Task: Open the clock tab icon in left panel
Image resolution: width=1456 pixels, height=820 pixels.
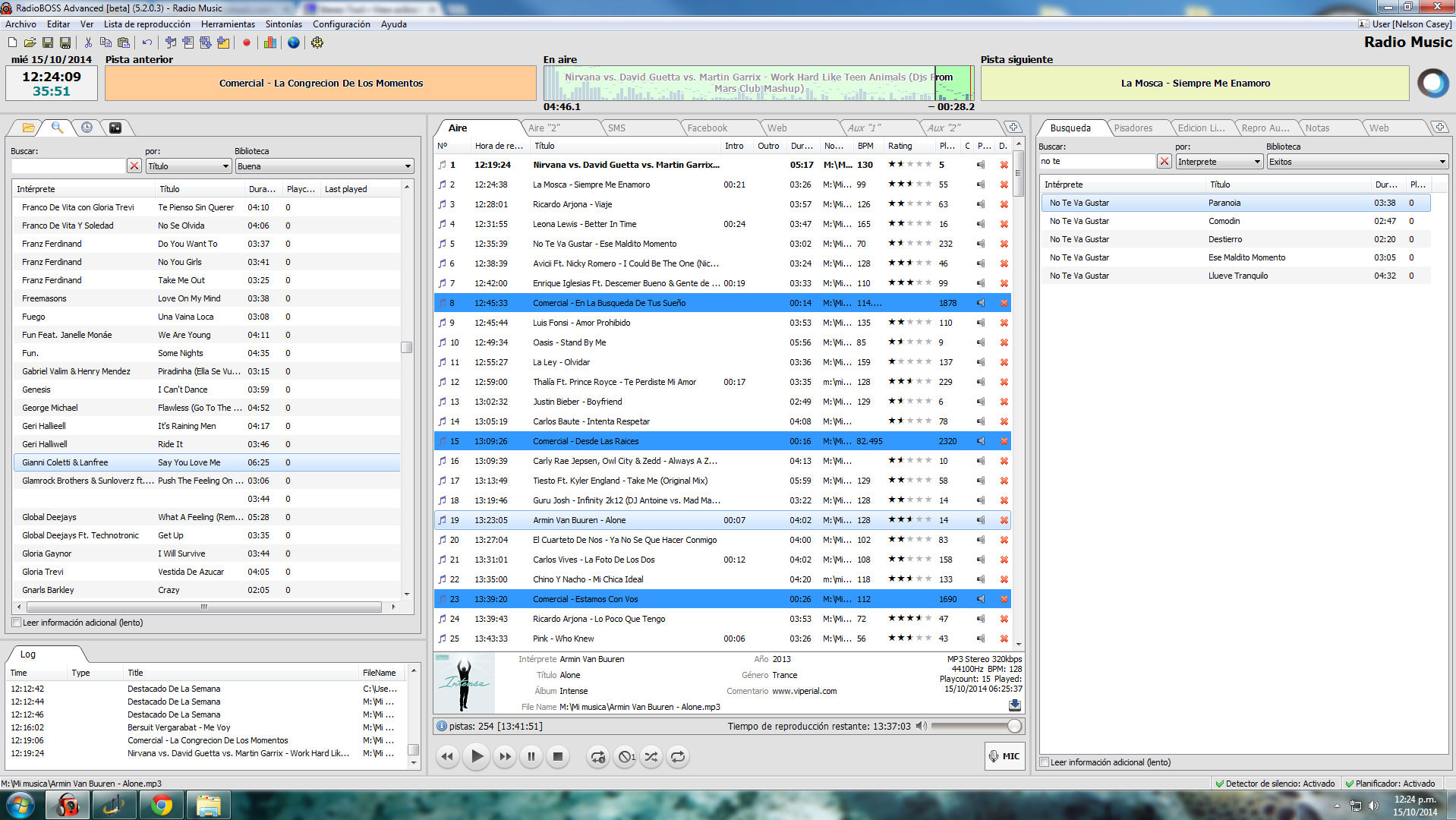Action: point(87,128)
